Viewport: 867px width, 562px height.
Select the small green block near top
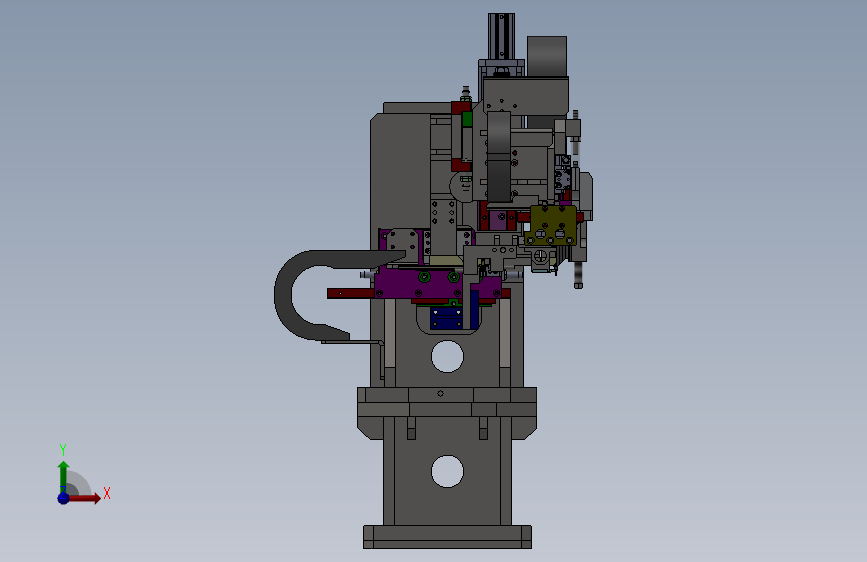467,119
